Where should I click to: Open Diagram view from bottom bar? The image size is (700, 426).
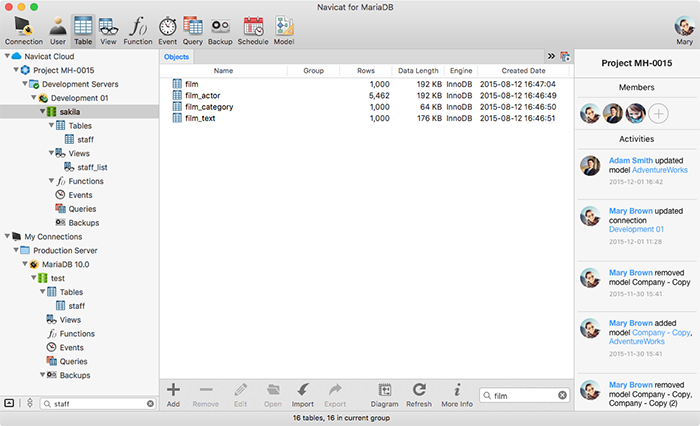384,395
